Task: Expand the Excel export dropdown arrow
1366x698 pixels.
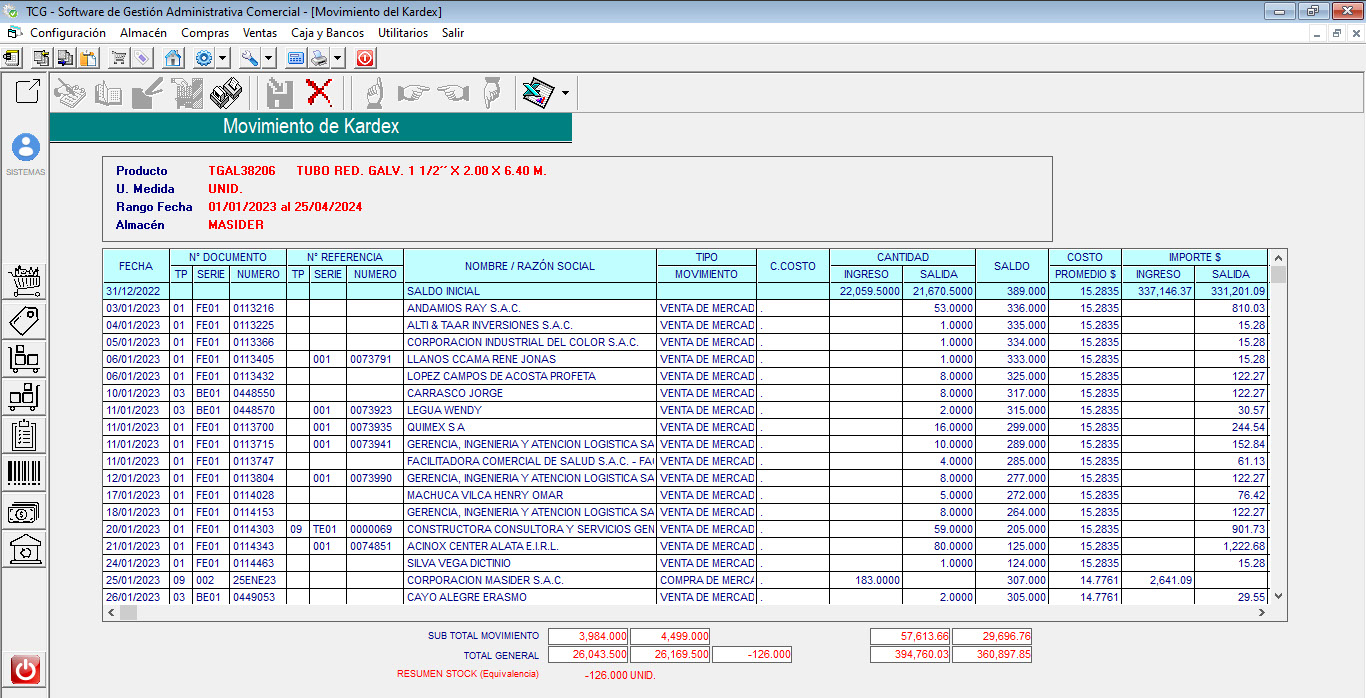Action: click(566, 93)
